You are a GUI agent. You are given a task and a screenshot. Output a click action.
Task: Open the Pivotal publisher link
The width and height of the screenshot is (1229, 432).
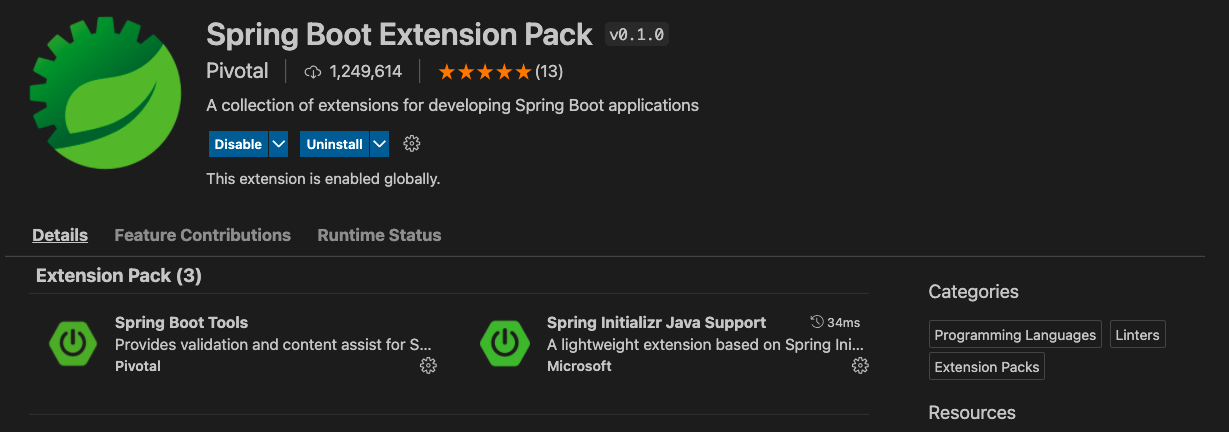pos(237,71)
